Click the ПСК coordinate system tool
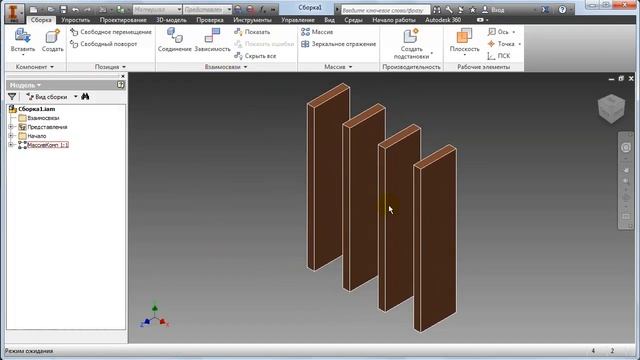Viewport: 640px width, 360px height. tap(499, 56)
